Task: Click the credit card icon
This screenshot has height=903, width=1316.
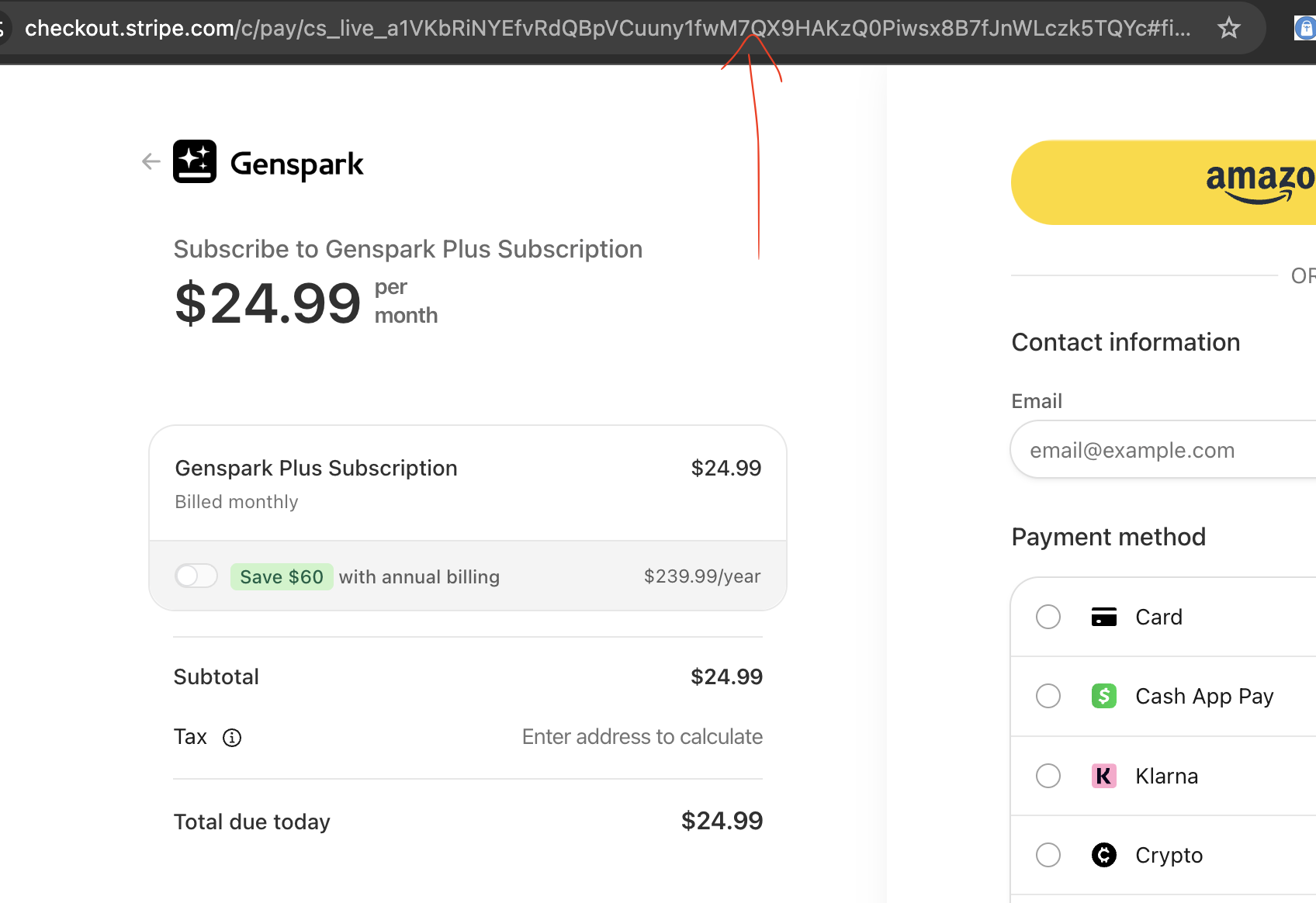Action: 1103,617
